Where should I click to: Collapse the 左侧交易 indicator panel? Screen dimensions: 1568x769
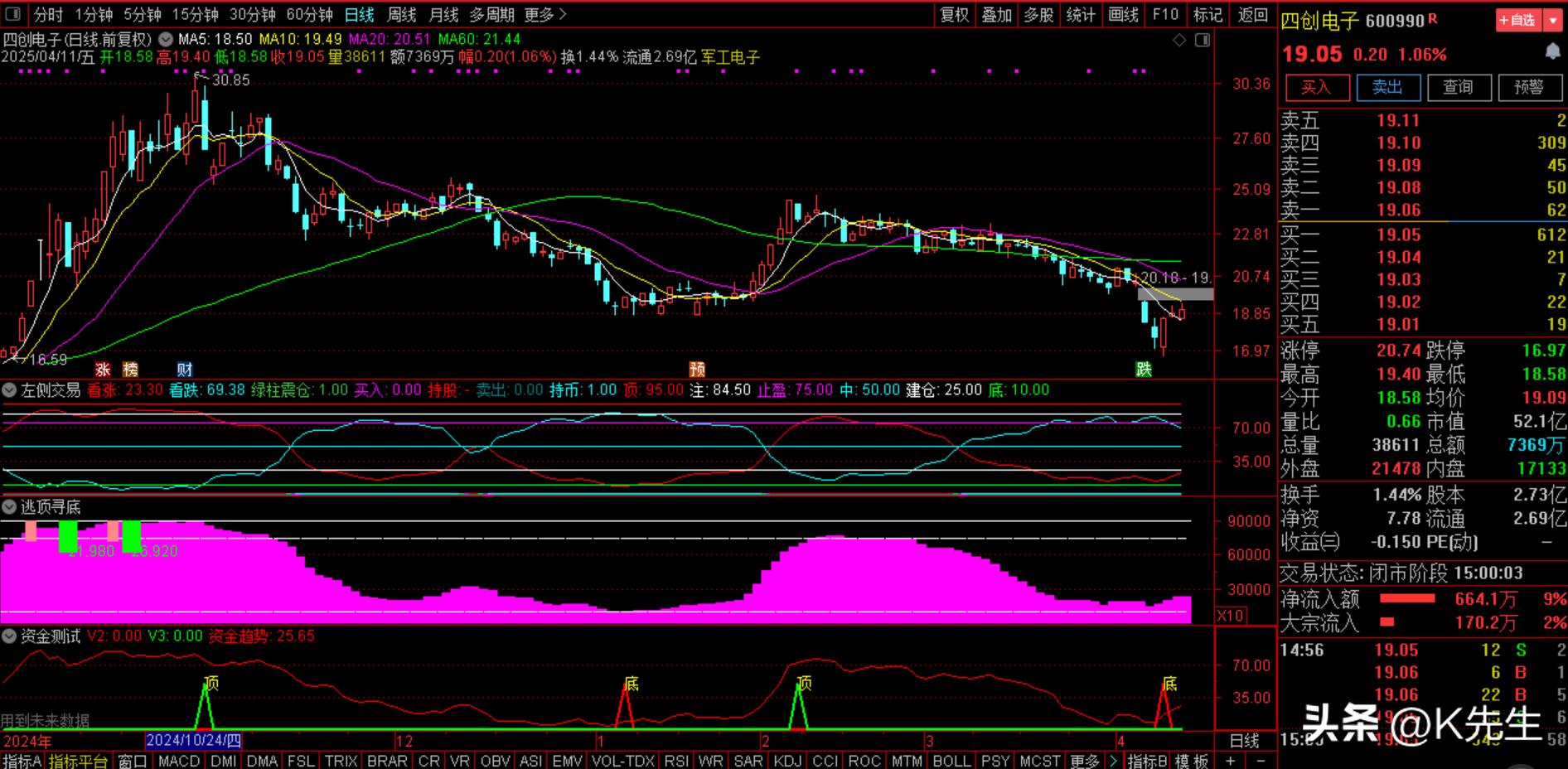[x=10, y=390]
